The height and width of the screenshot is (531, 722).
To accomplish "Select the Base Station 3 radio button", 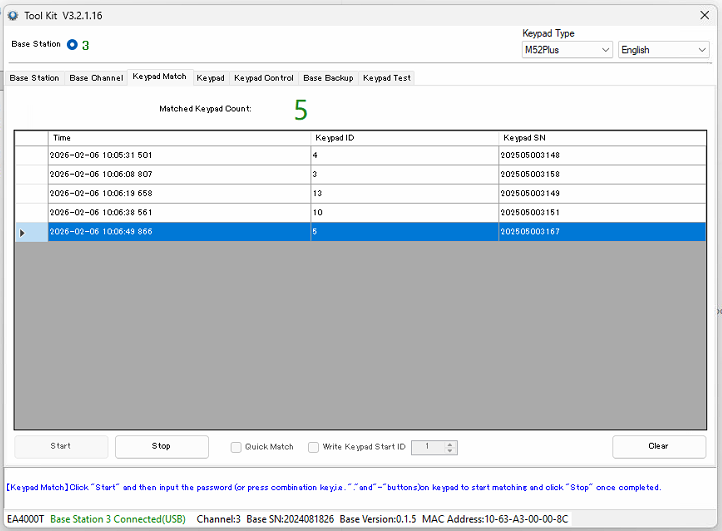I will (72, 45).
